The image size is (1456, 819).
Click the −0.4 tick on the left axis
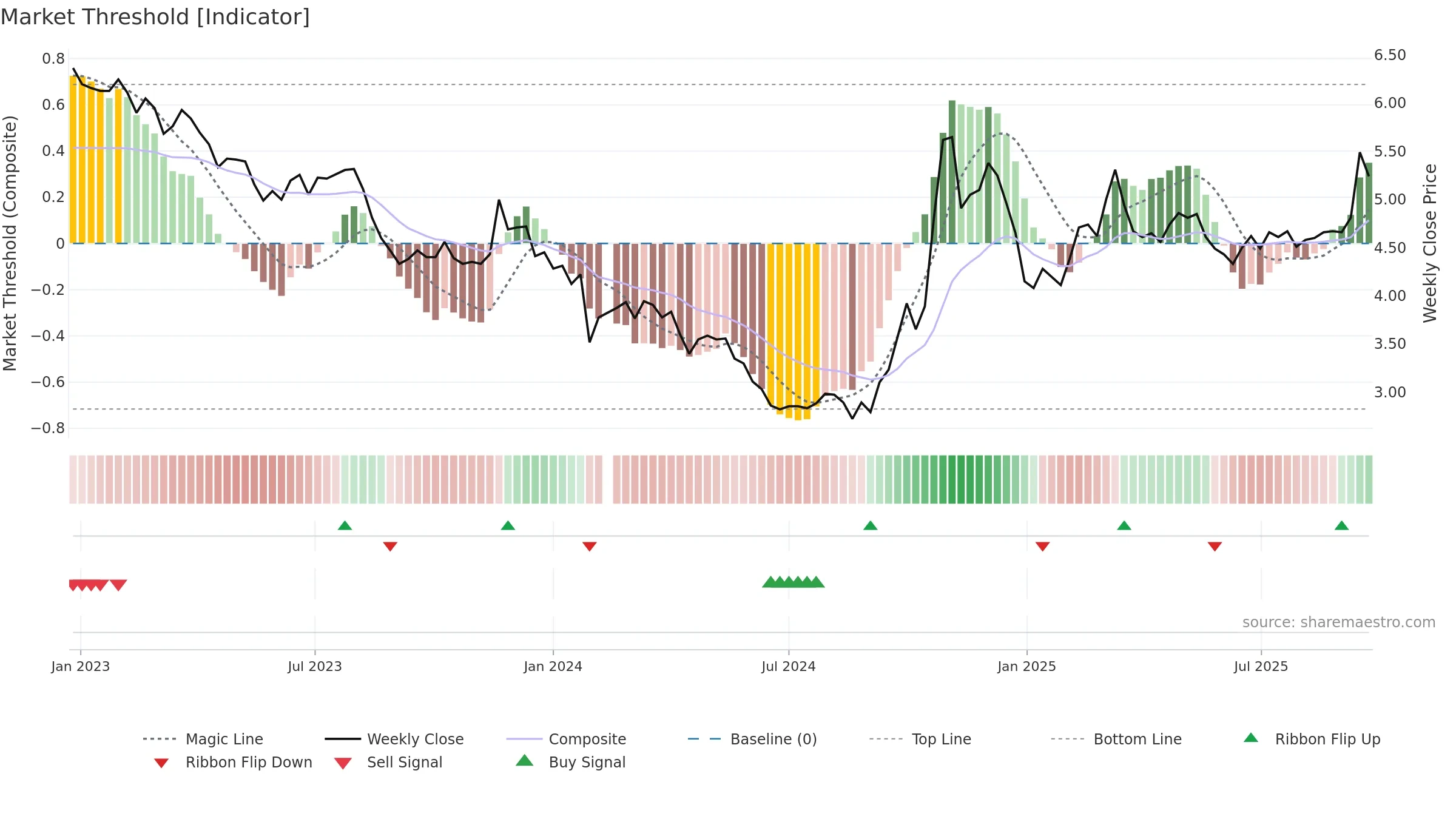click(48, 335)
